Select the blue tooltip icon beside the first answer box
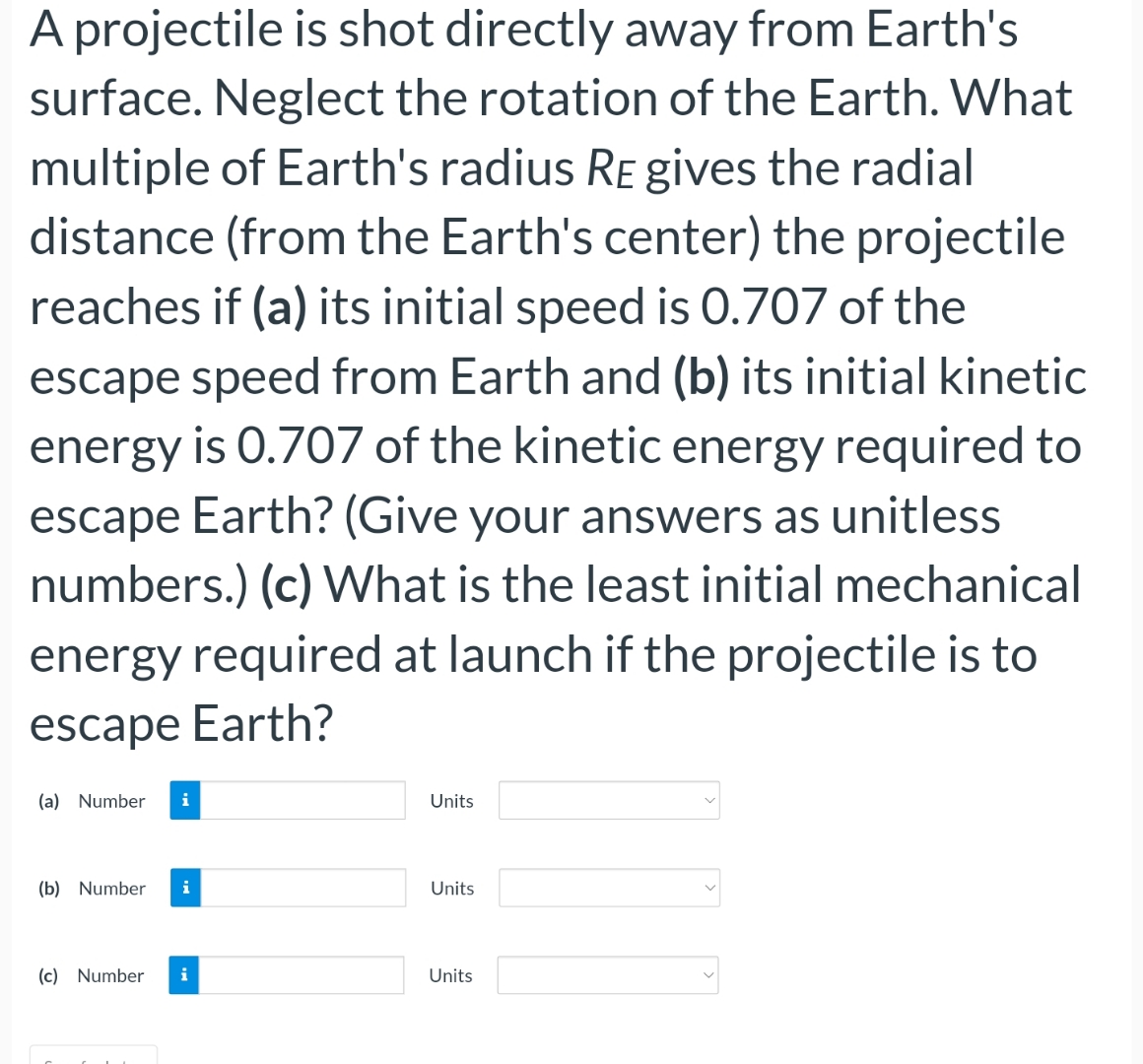This screenshot has width=1143, height=1064. pyautogui.click(x=184, y=800)
